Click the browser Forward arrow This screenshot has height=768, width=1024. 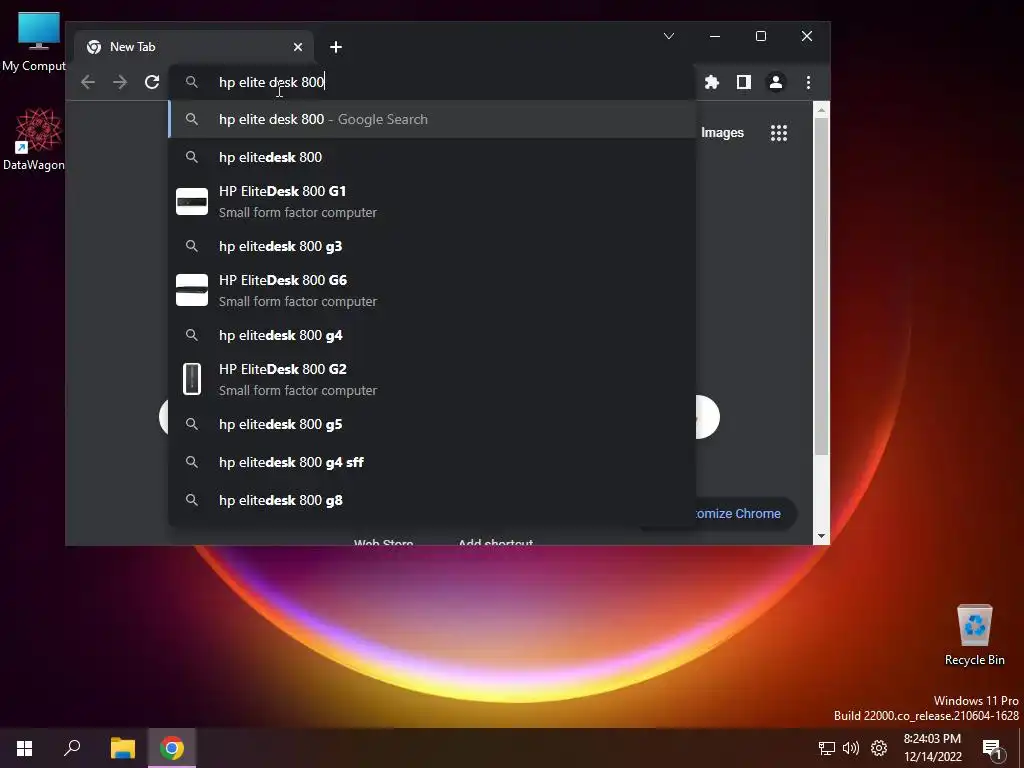[x=120, y=82]
